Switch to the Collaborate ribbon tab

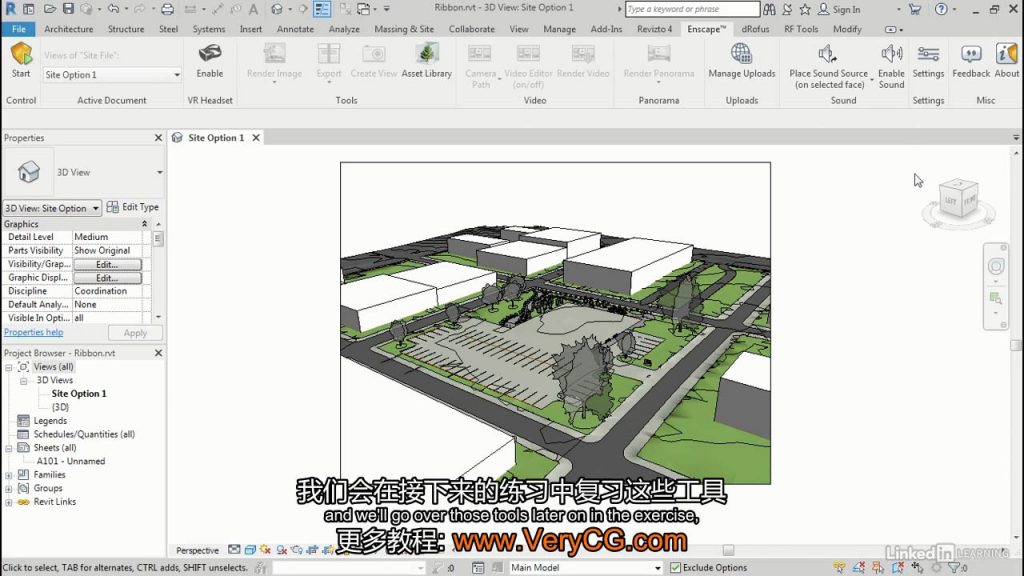472,29
